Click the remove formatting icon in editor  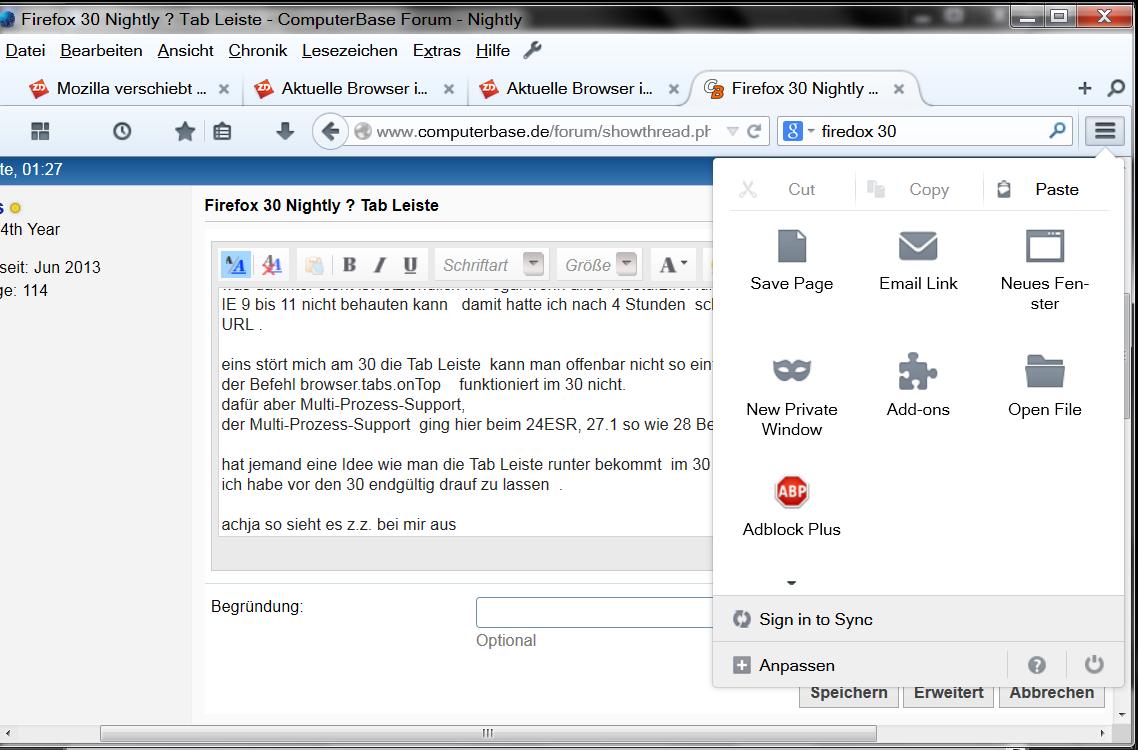pyautogui.click(x=272, y=265)
